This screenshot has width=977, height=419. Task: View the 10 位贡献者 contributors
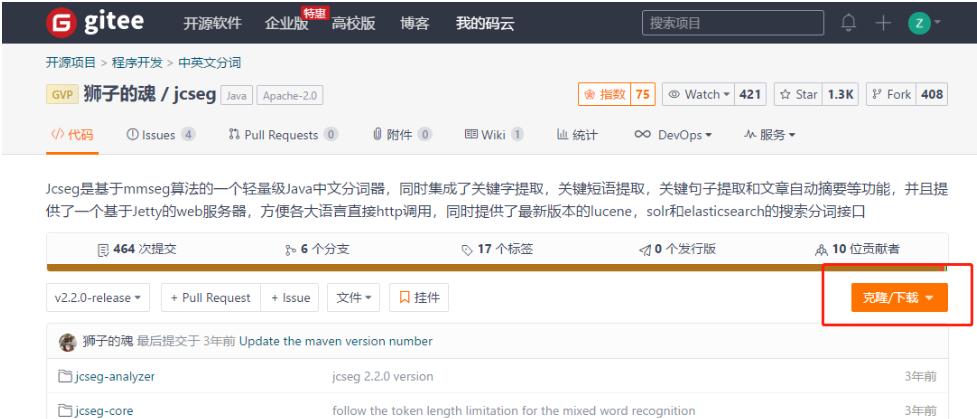[x=857, y=249]
